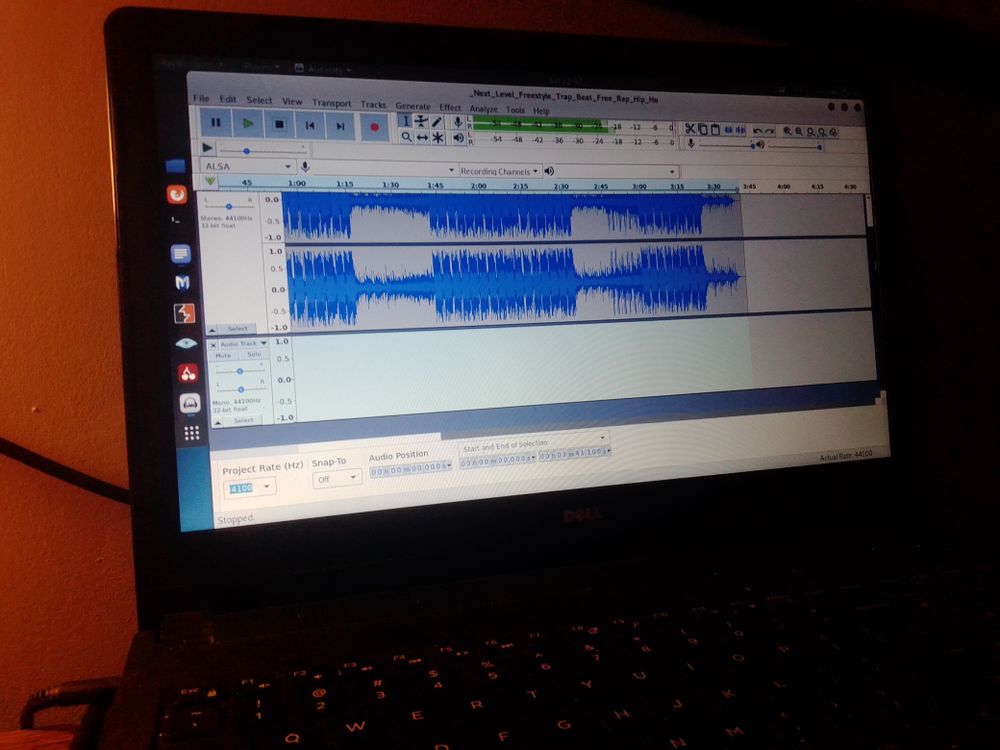Skip to end of the project

click(341, 126)
